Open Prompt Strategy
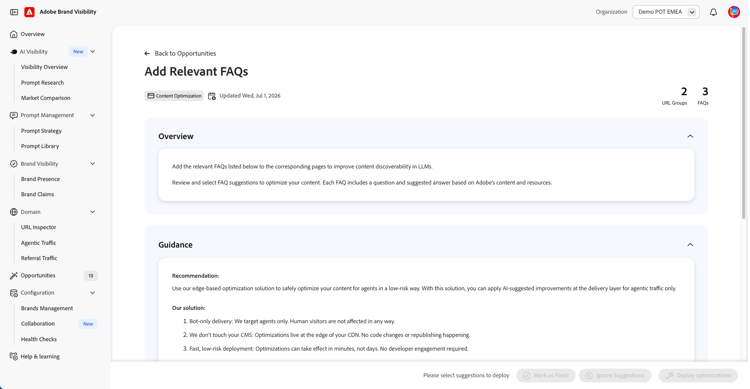 [x=41, y=131]
